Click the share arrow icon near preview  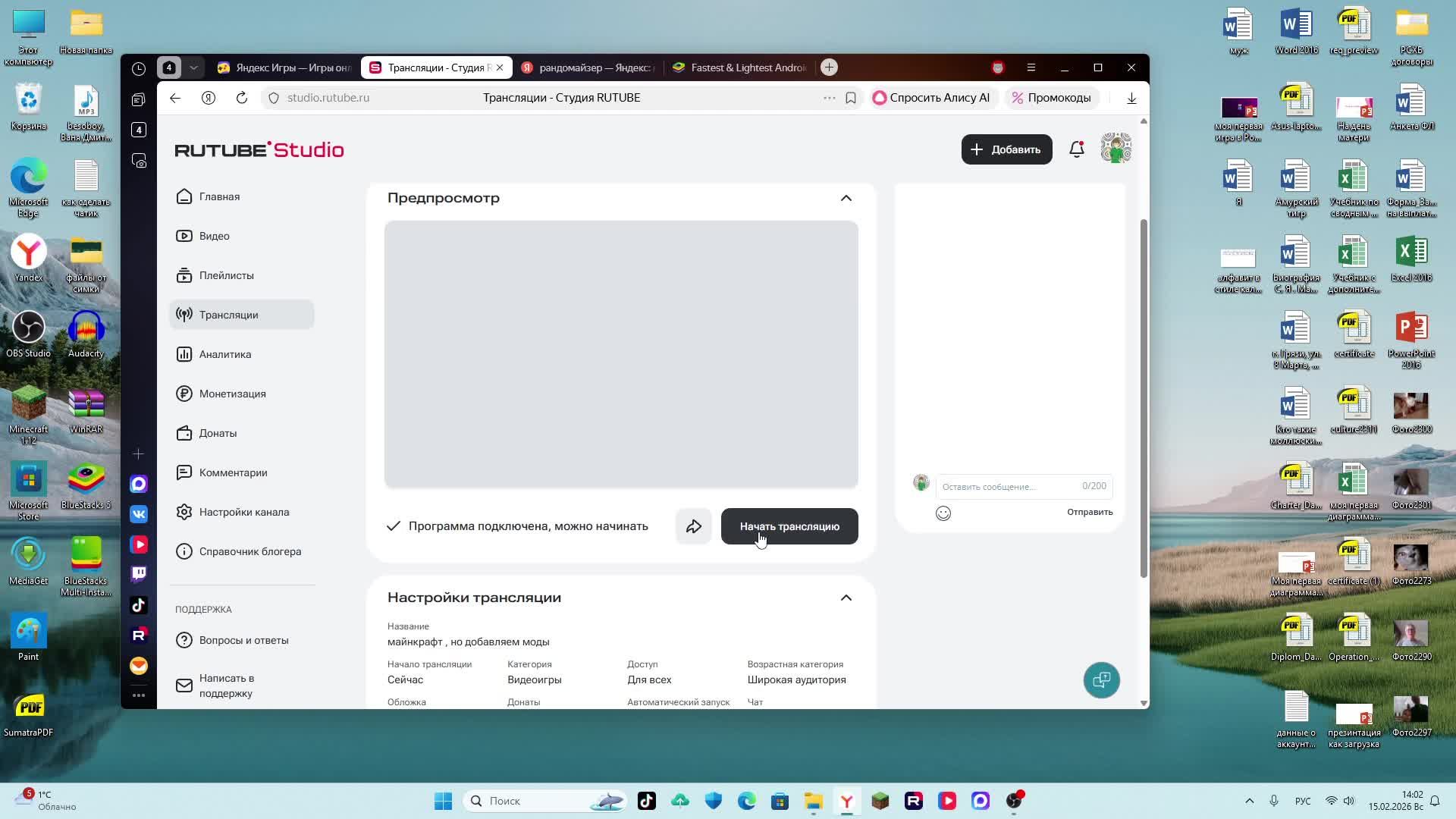(x=693, y=526)
